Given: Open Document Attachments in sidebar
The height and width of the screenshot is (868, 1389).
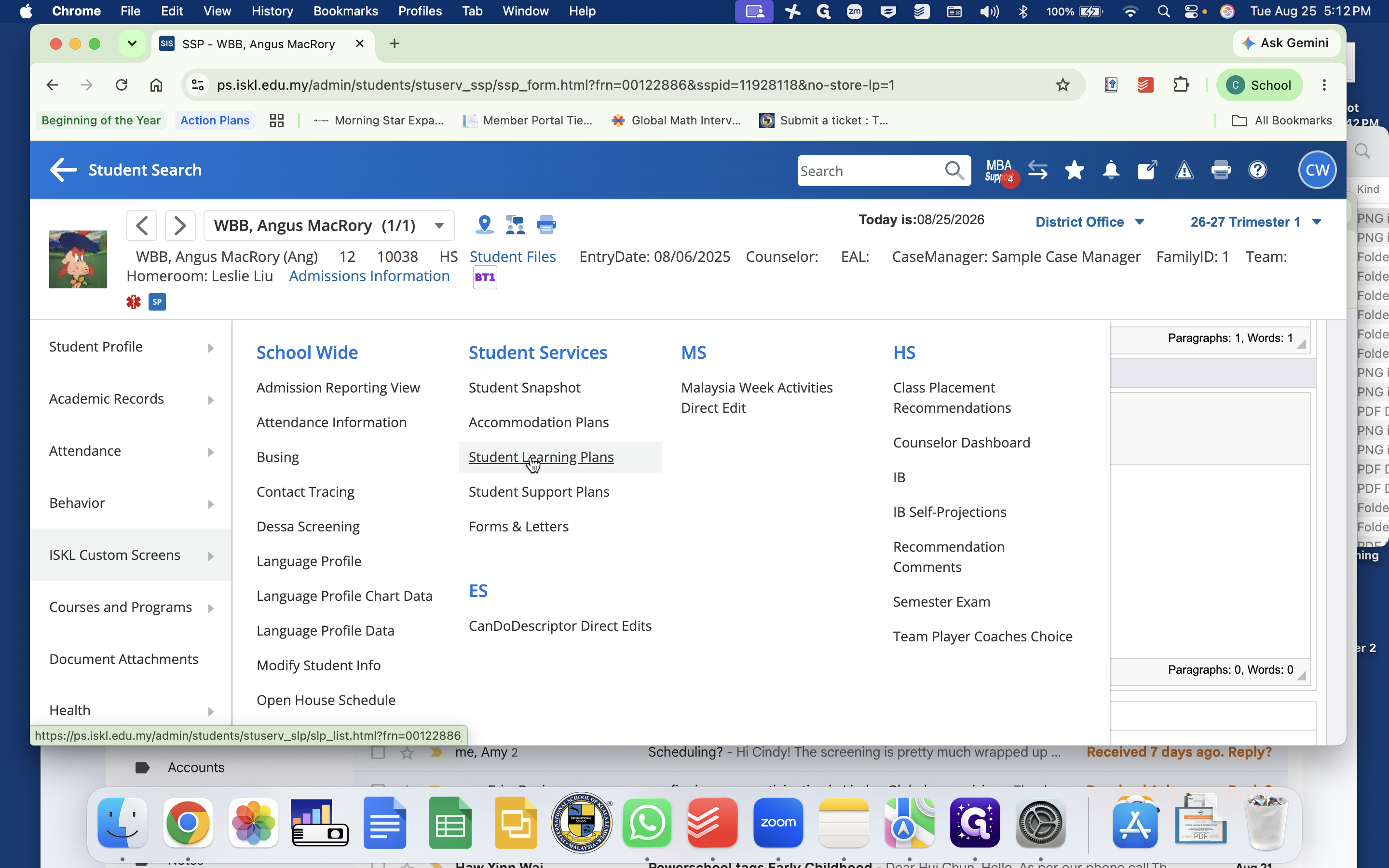Looking at the screenshot, I should point(124,659).
